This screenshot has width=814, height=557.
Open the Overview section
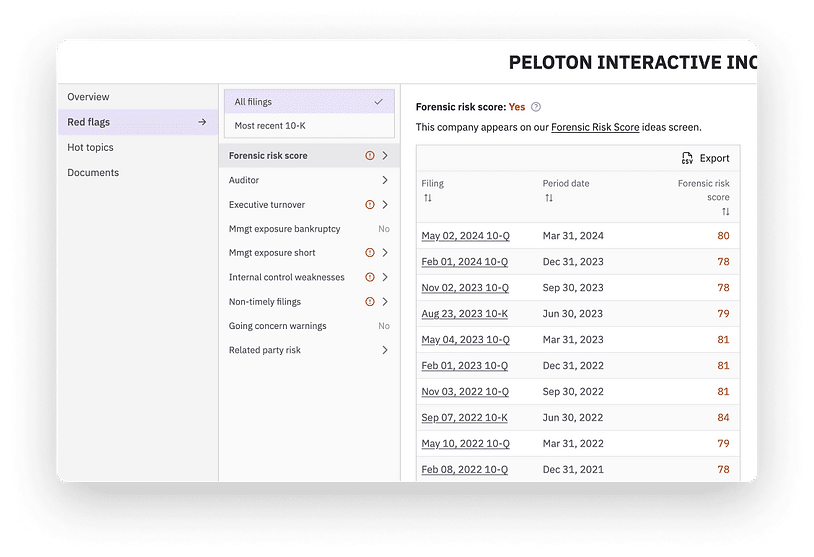click(89, 97)
